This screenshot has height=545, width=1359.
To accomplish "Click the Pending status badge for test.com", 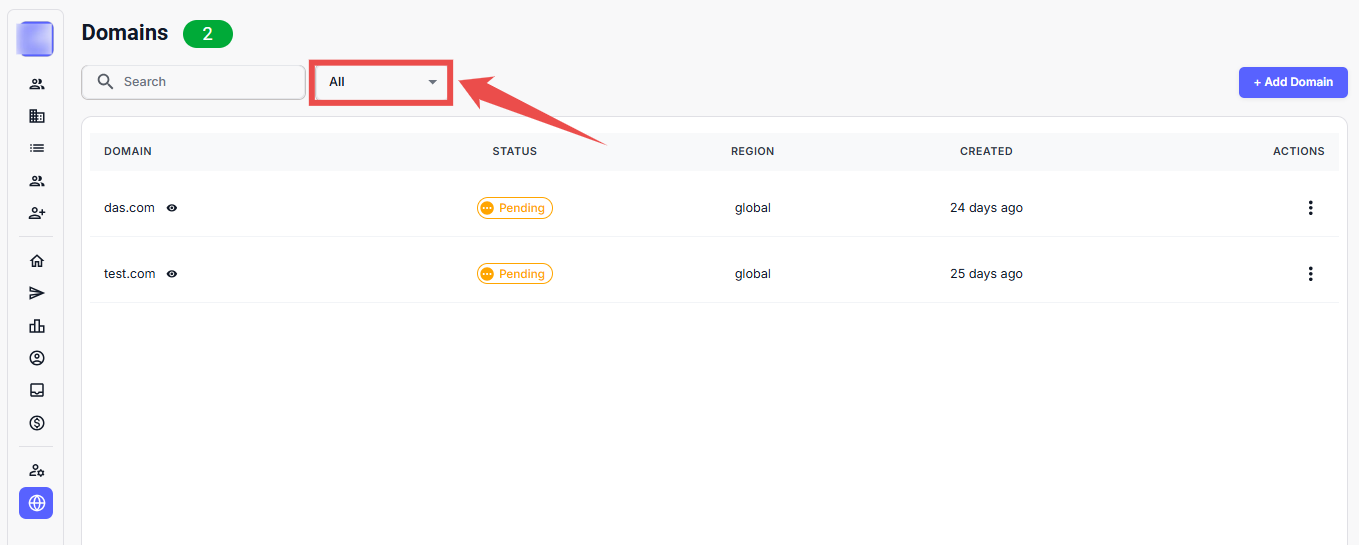I will coord(515,274).
